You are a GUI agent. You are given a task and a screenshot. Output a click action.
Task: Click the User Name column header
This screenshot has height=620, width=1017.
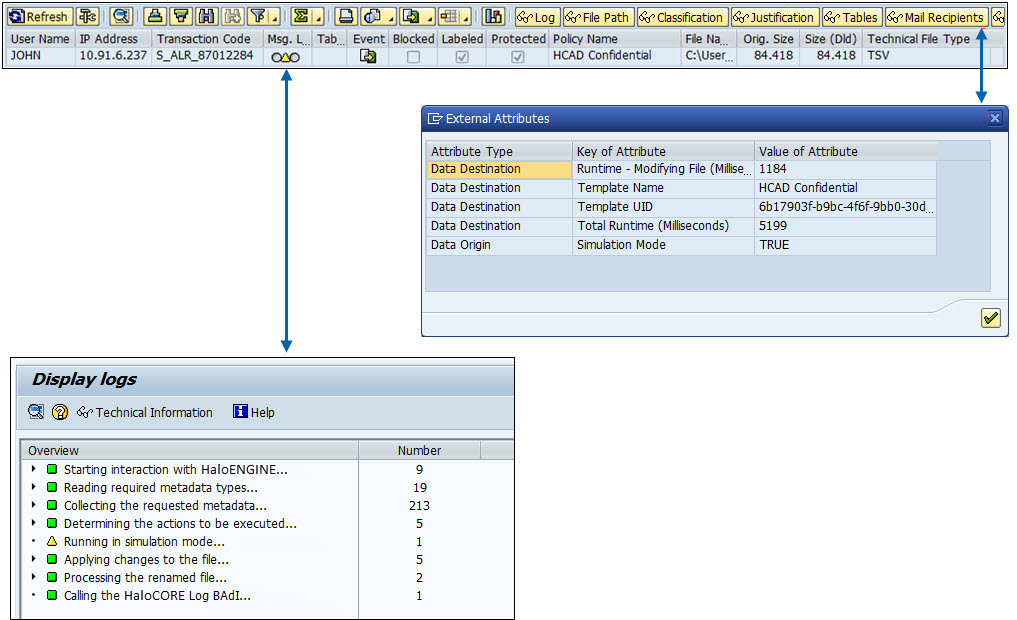(40, 39)
